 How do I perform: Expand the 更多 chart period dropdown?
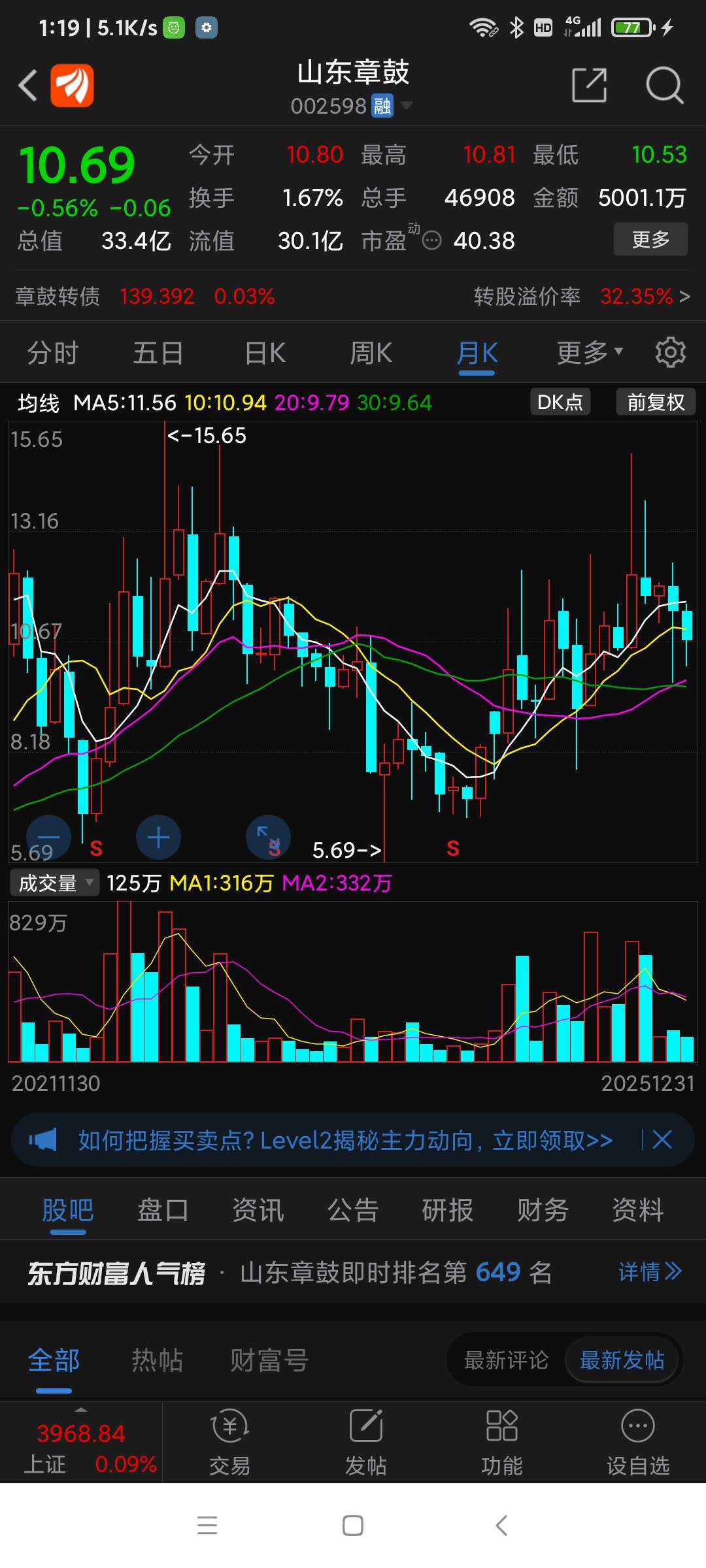590,353
